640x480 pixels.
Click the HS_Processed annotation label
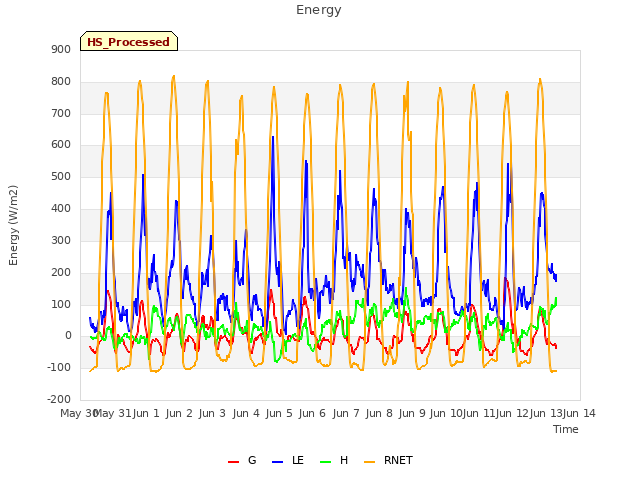point(129,41)
